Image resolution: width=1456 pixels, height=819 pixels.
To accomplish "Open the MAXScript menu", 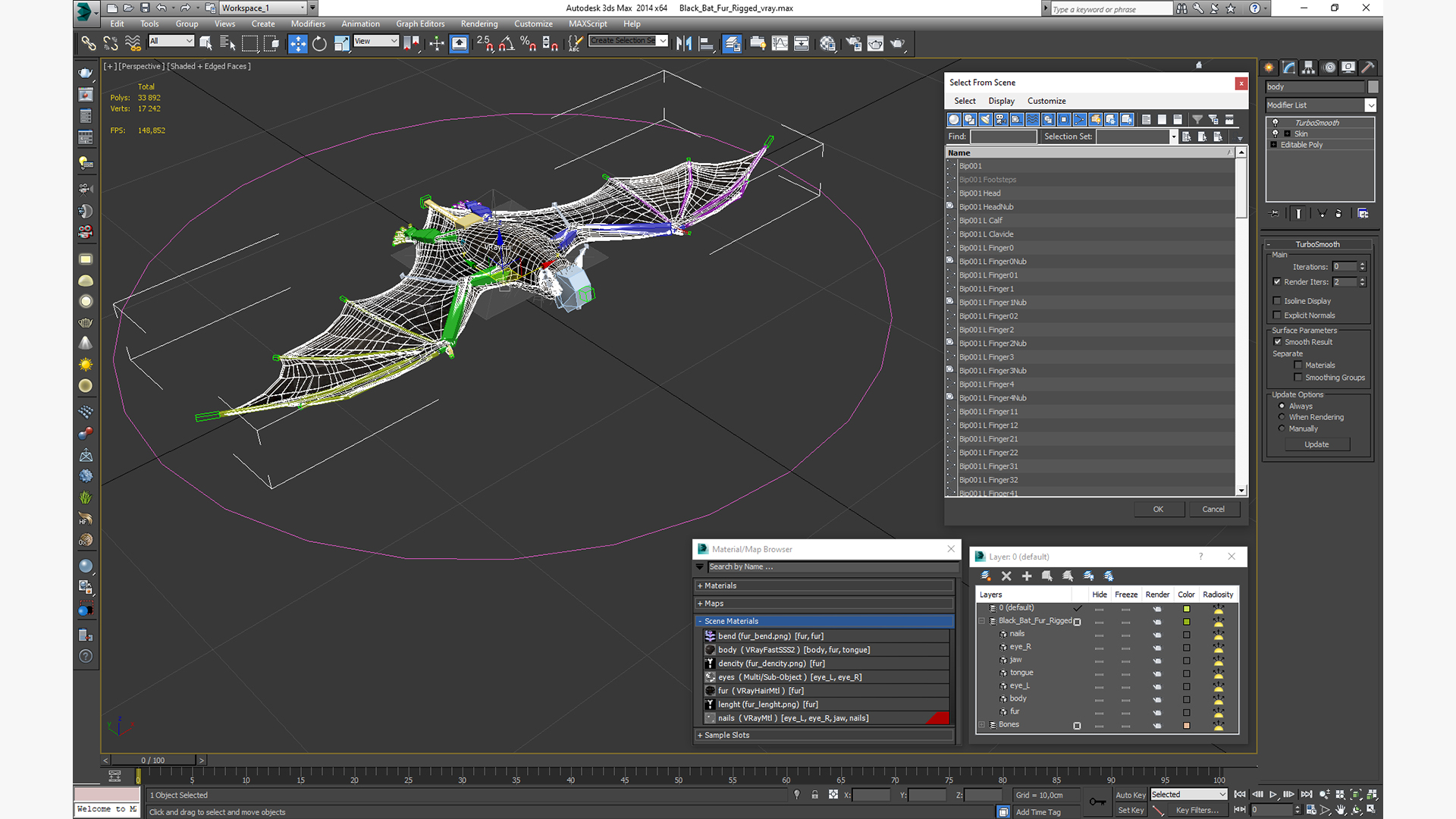I will tap(588, 24).
